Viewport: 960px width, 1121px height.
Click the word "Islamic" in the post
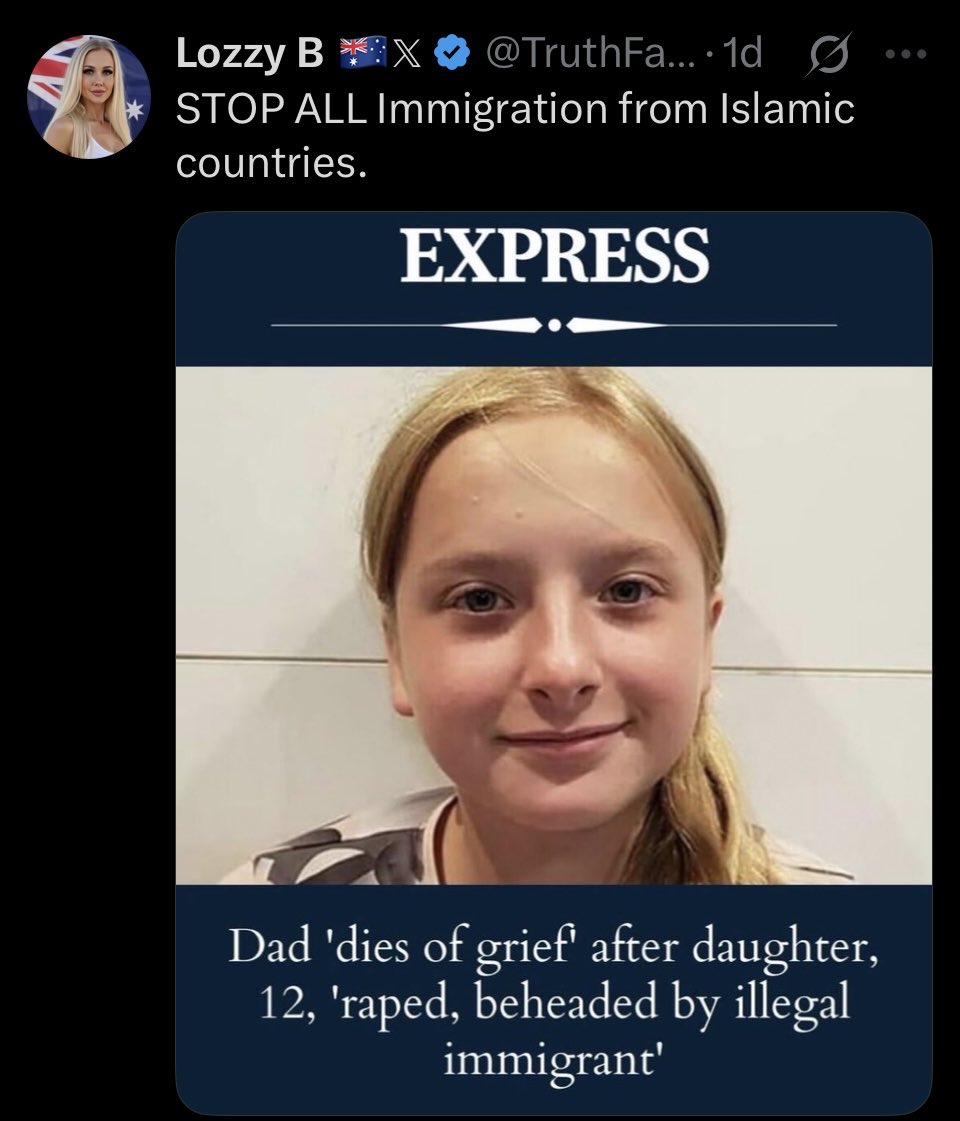tap(787, 109)
